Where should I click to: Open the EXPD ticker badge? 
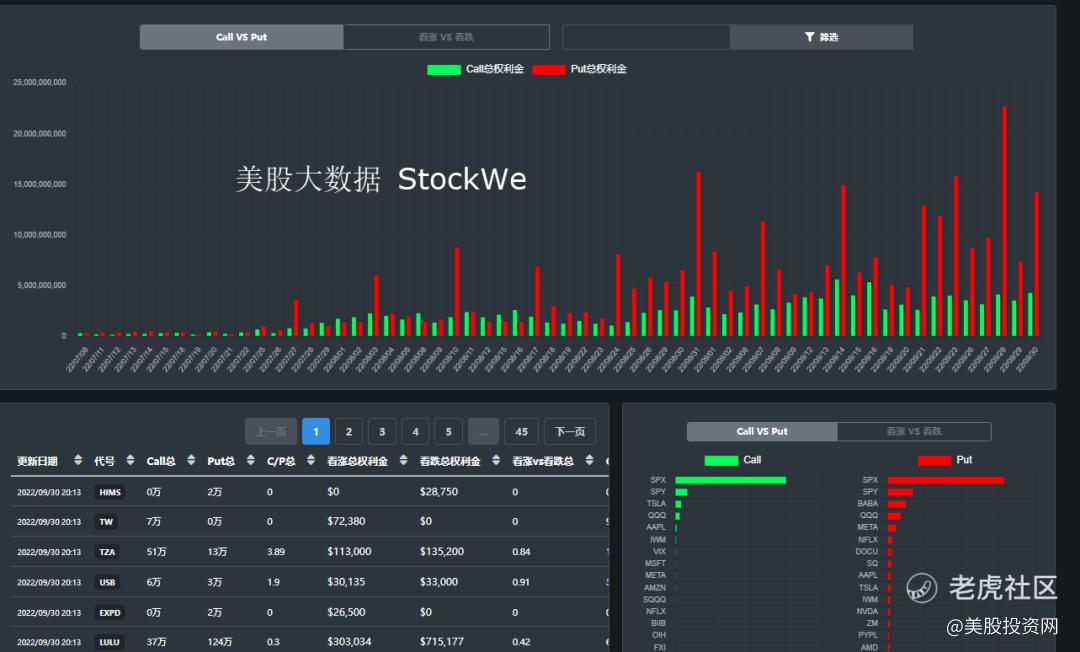tap(110, 613)
